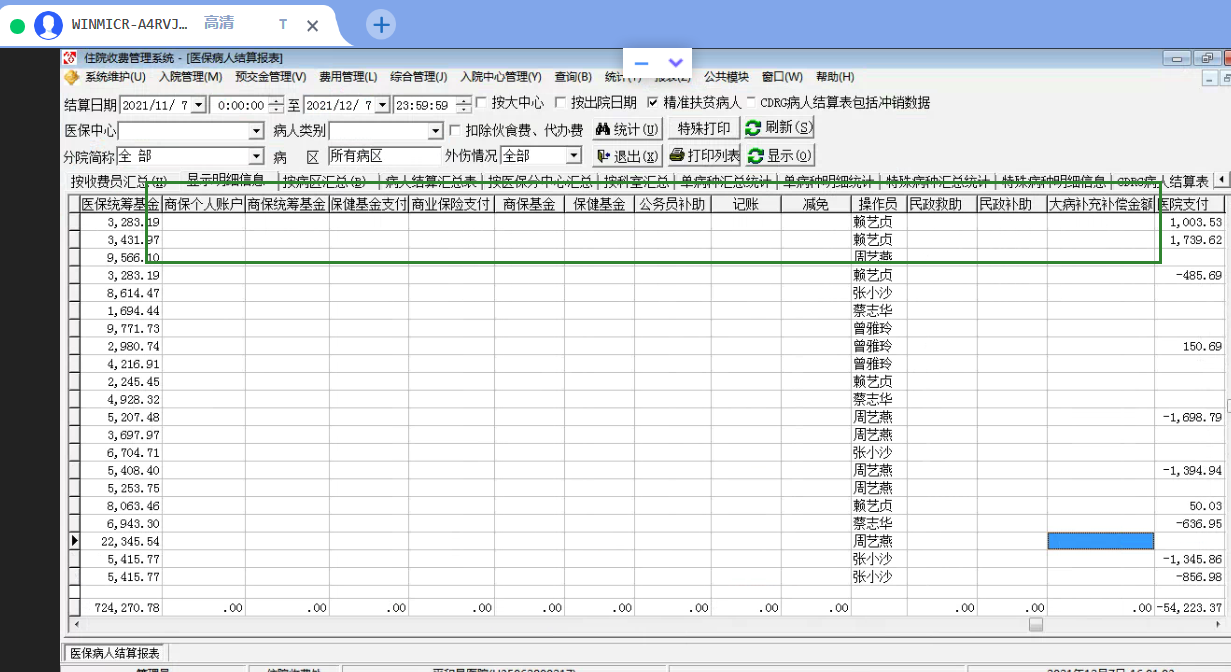
Task: Increase end time 23:59:59 with up arrow
Action: tap(463, 101)
